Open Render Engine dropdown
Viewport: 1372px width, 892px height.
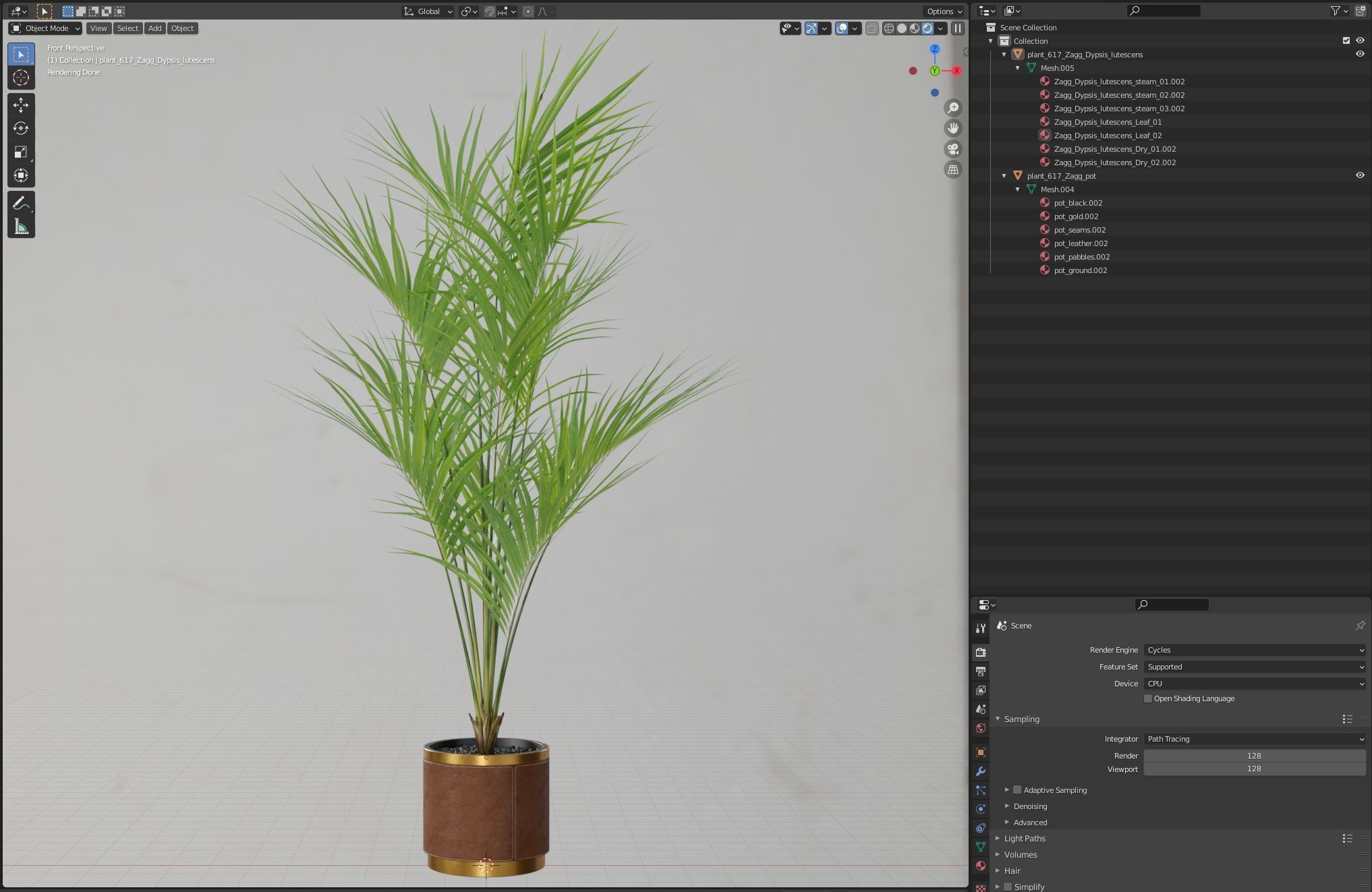[1254, 650]
